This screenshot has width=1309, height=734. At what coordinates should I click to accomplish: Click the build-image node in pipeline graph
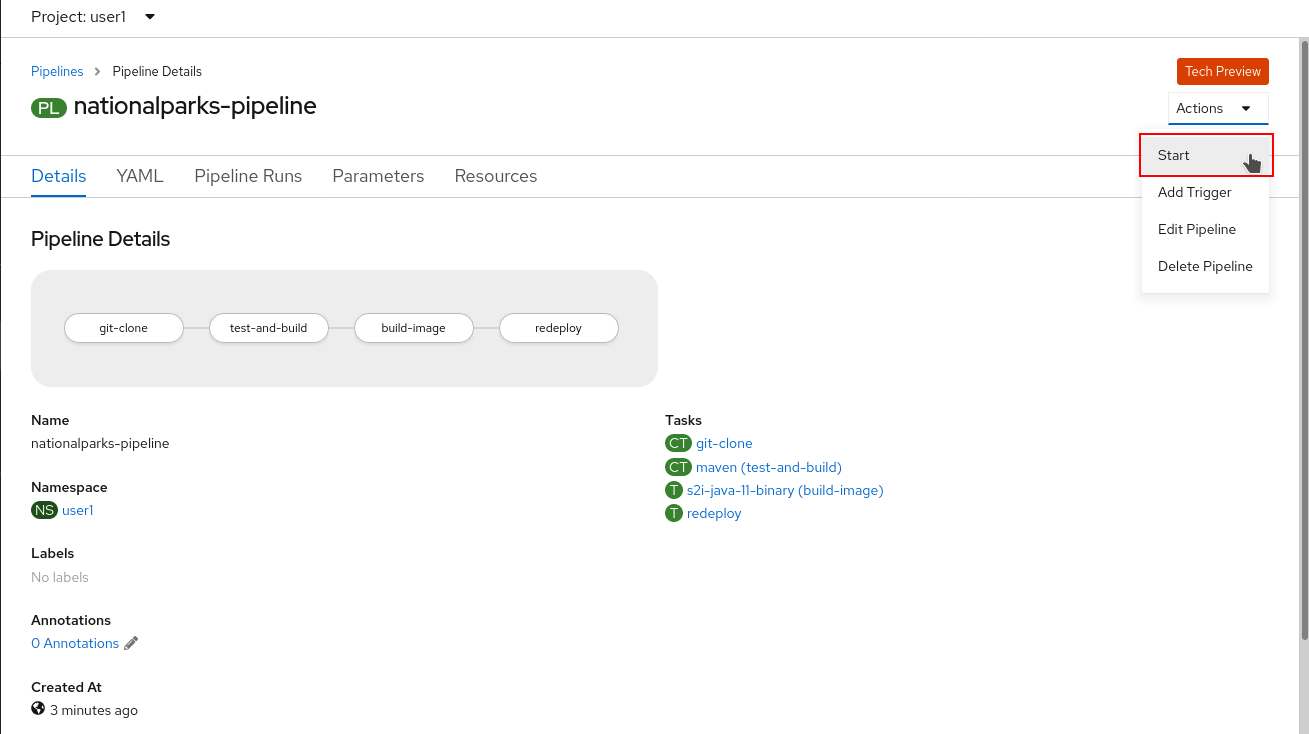tap(413, 328)
